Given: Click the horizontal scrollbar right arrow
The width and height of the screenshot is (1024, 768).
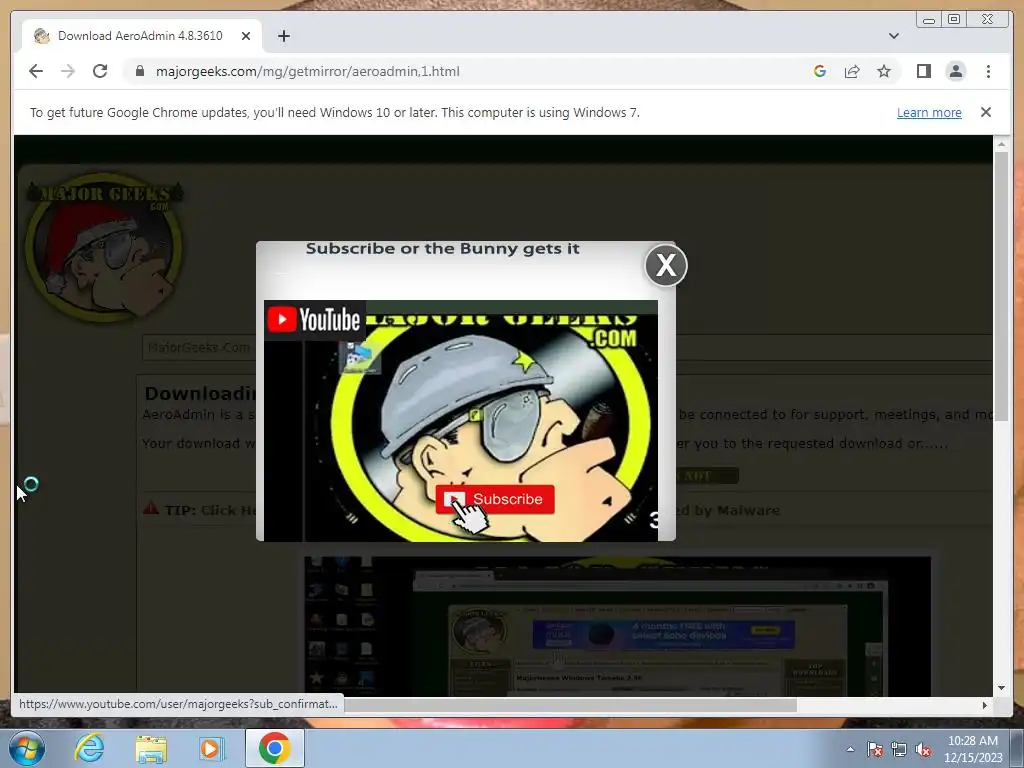Looking at the screenshot, I should click(x=985, y=705).
